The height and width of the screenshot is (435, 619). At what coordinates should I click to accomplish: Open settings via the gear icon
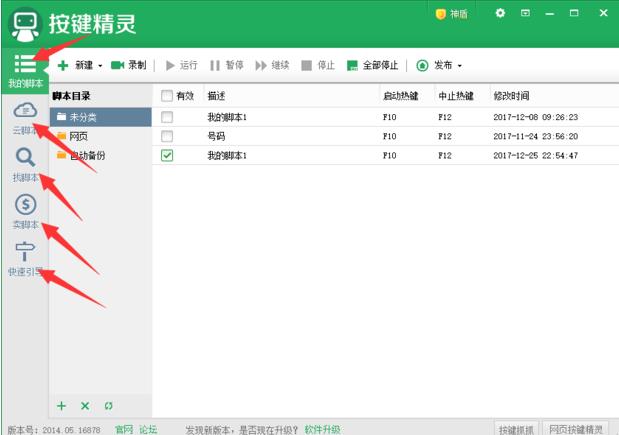pos(500,13)
